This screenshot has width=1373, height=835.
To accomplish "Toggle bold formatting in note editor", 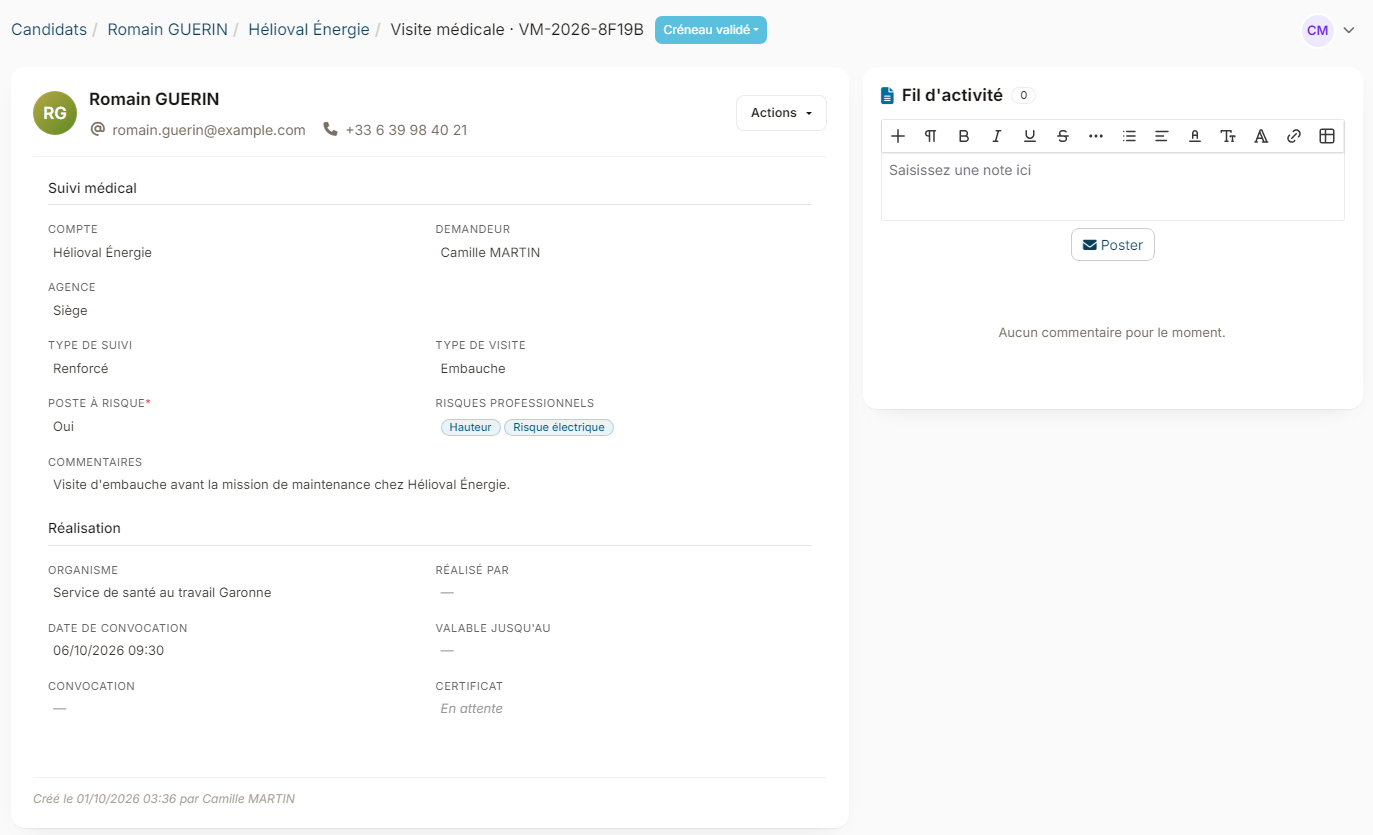I will tap(964, 136).
